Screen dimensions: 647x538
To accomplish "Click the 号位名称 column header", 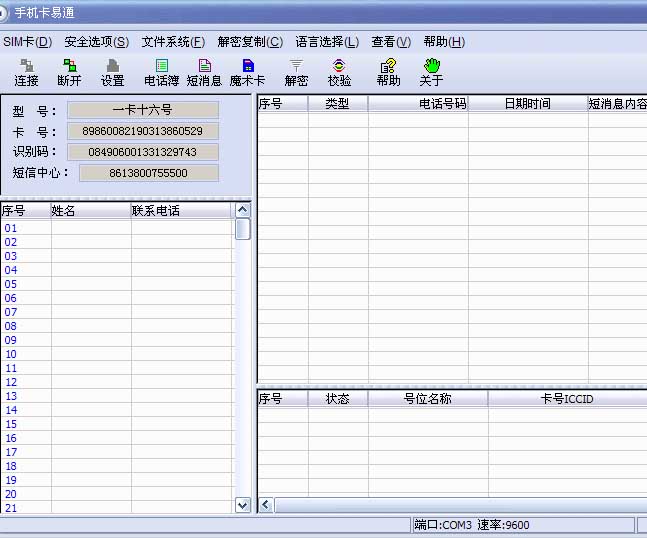I will pos(427,399).
